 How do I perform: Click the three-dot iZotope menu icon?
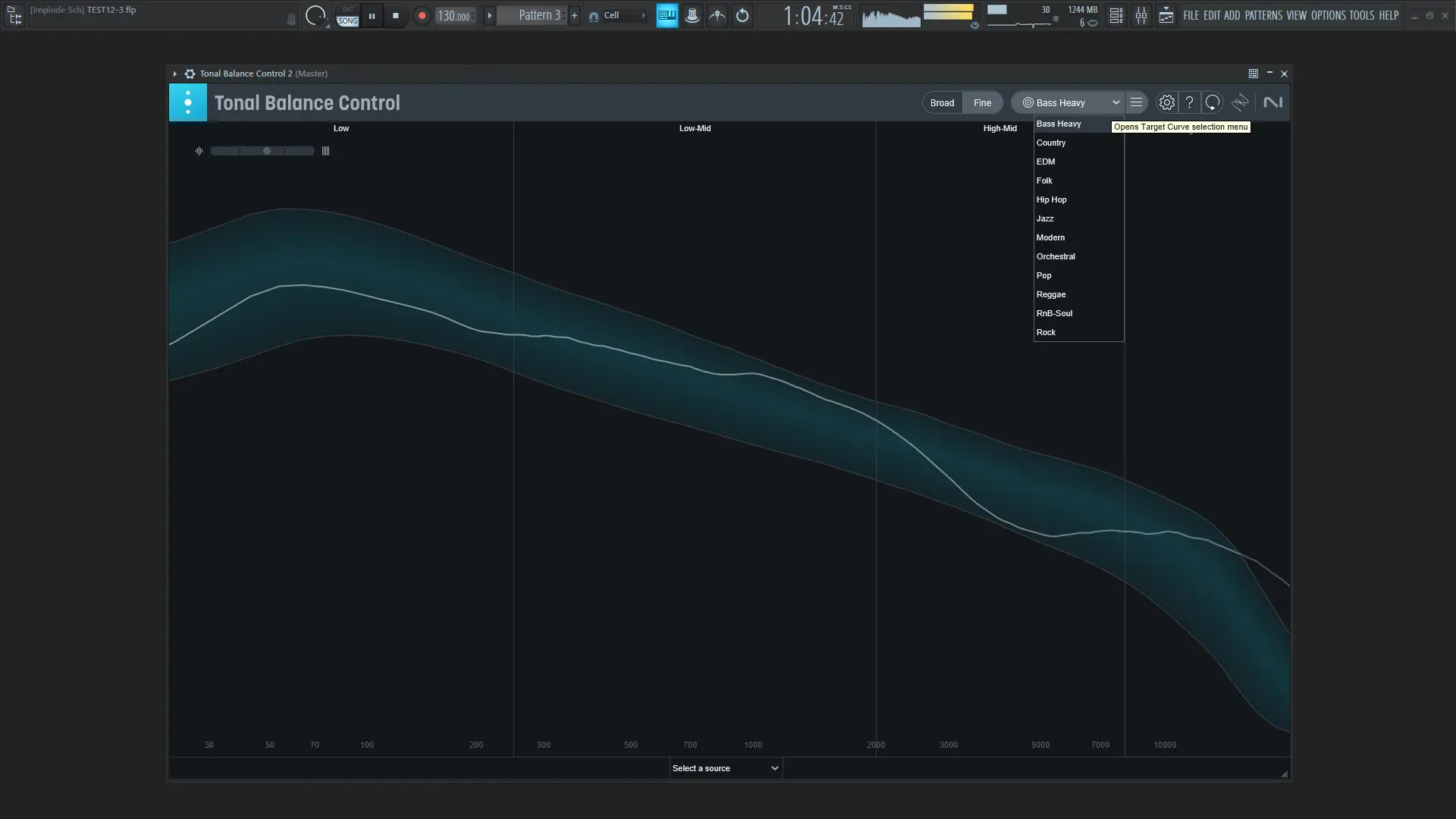(x=187, y=102)
